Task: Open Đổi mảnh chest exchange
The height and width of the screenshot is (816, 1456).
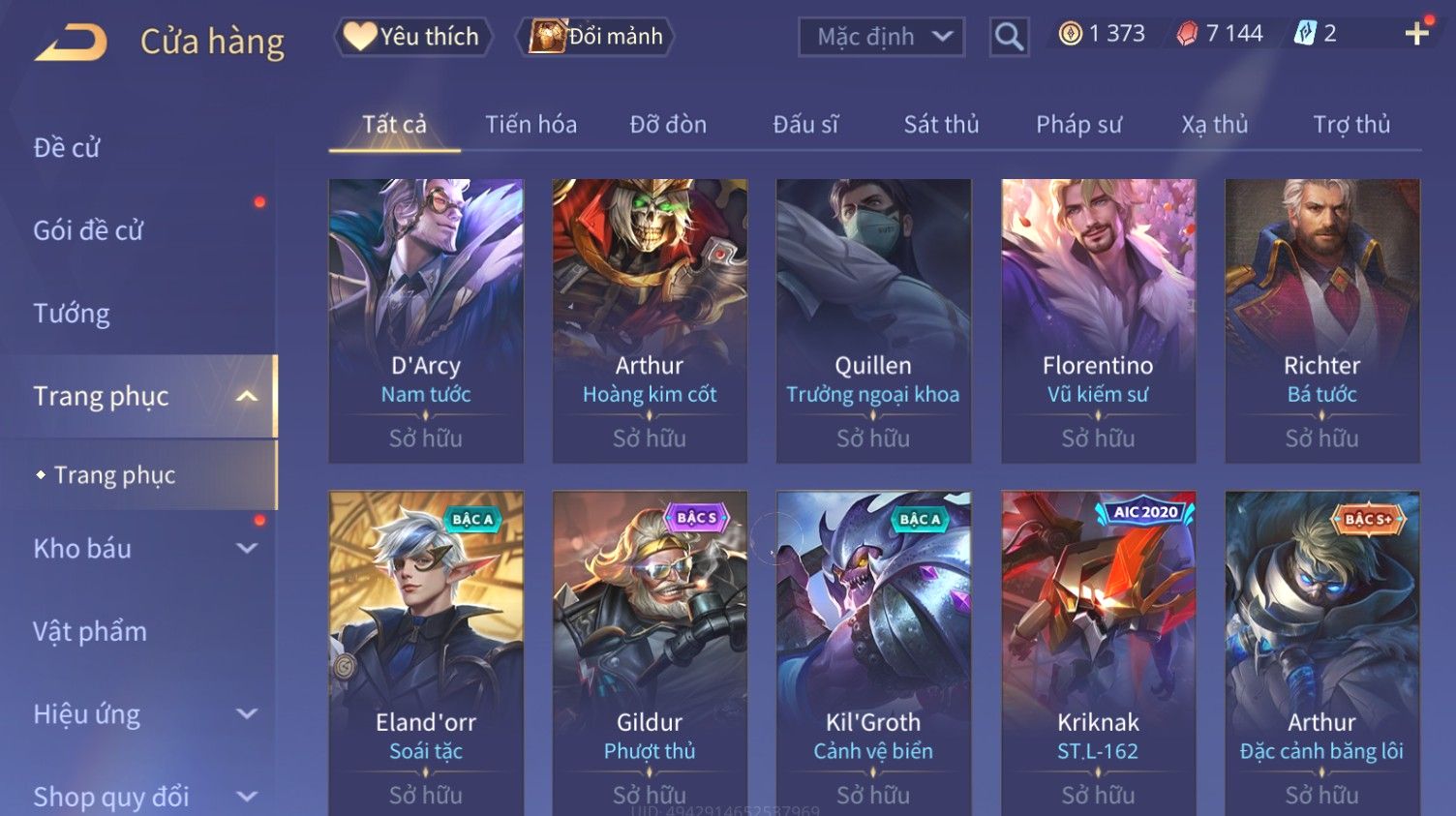Action: [x=597, y=37]
